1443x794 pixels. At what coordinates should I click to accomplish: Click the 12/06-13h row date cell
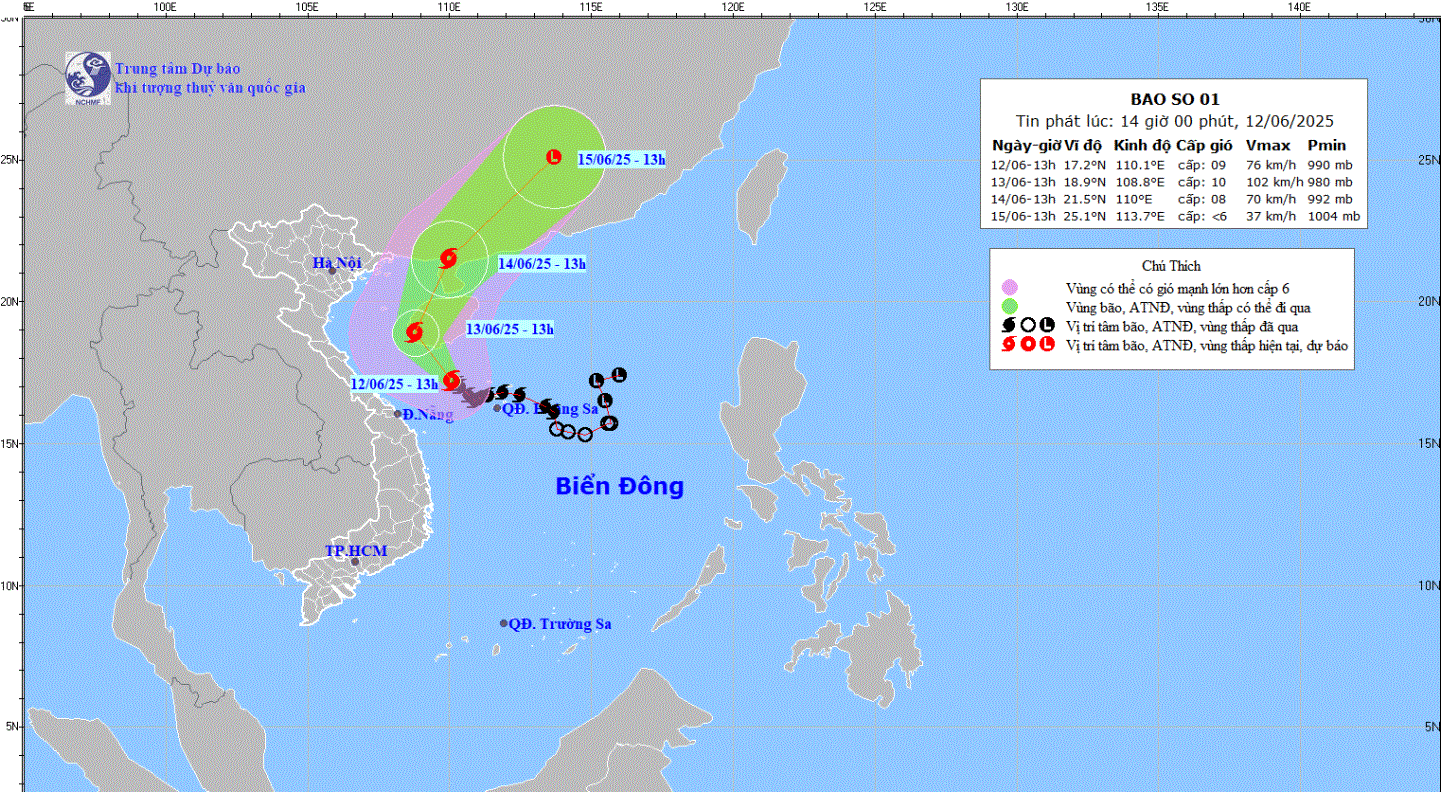tap(1024, 164)
